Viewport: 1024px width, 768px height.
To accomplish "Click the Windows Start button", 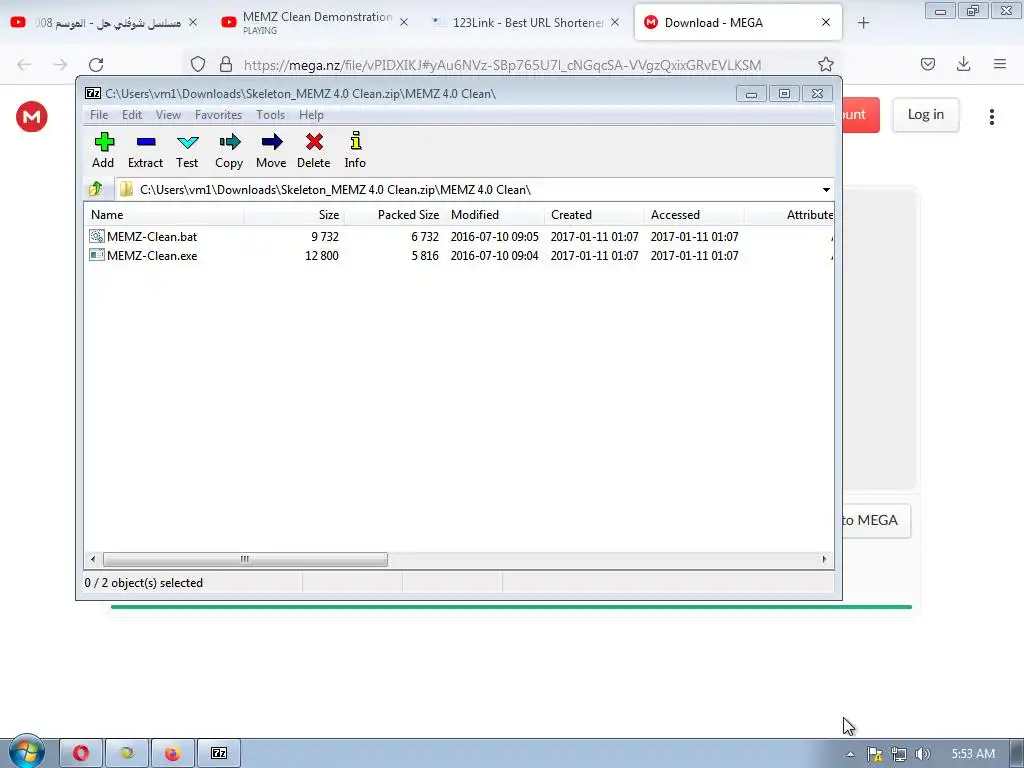I will [x=26, y=752].
